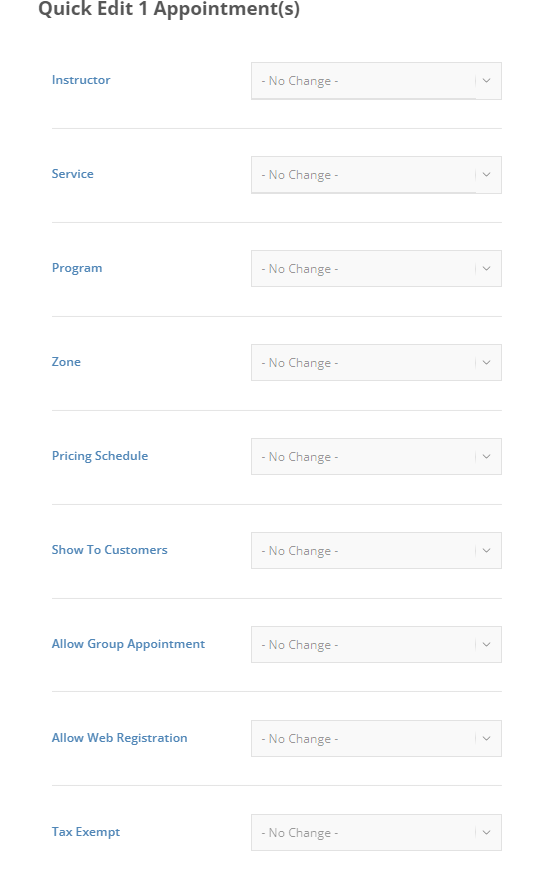
Task: Open the Instructor dropdown
Action: [376, 81]
